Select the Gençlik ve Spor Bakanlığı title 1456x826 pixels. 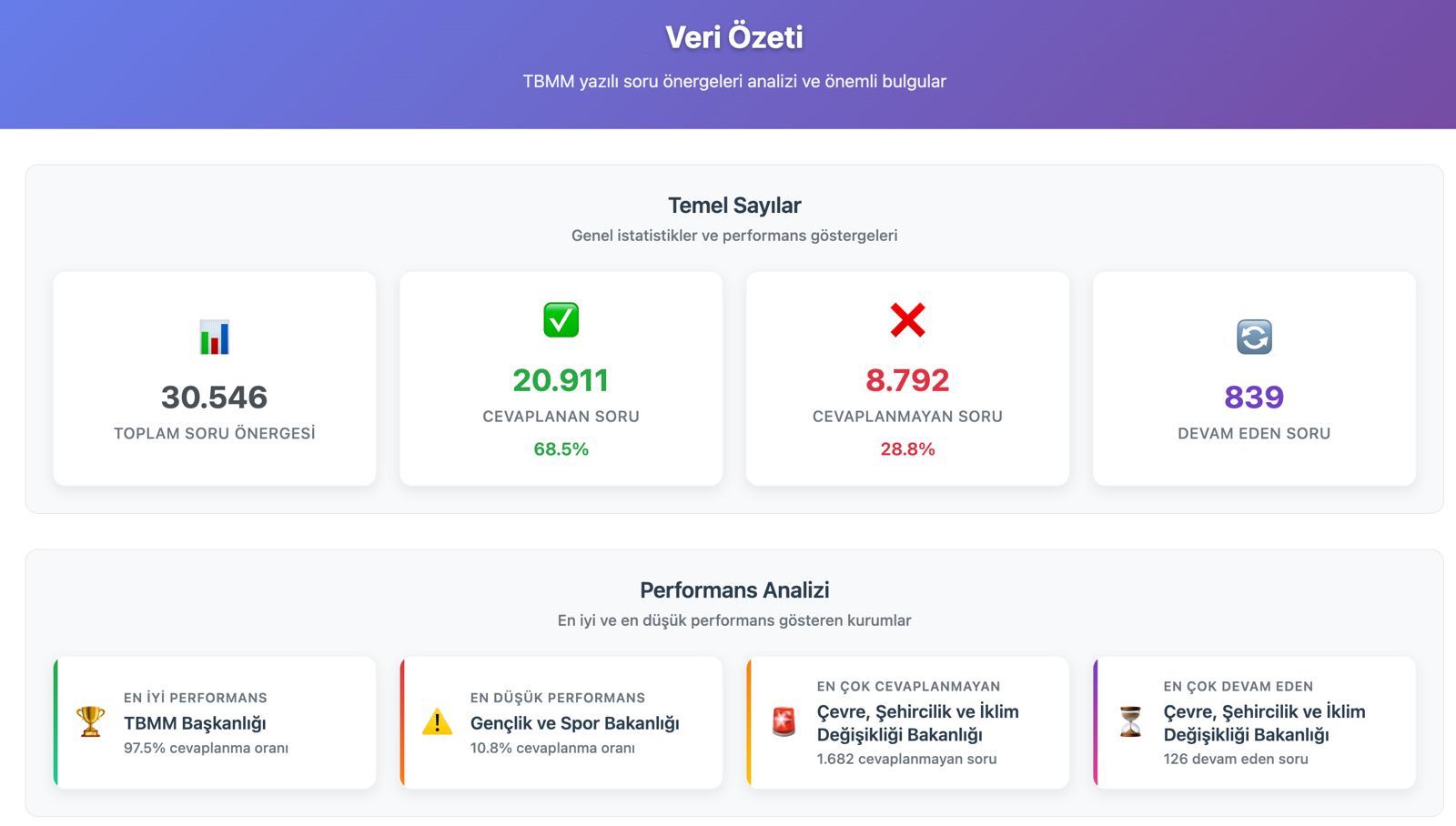[574, 724]
